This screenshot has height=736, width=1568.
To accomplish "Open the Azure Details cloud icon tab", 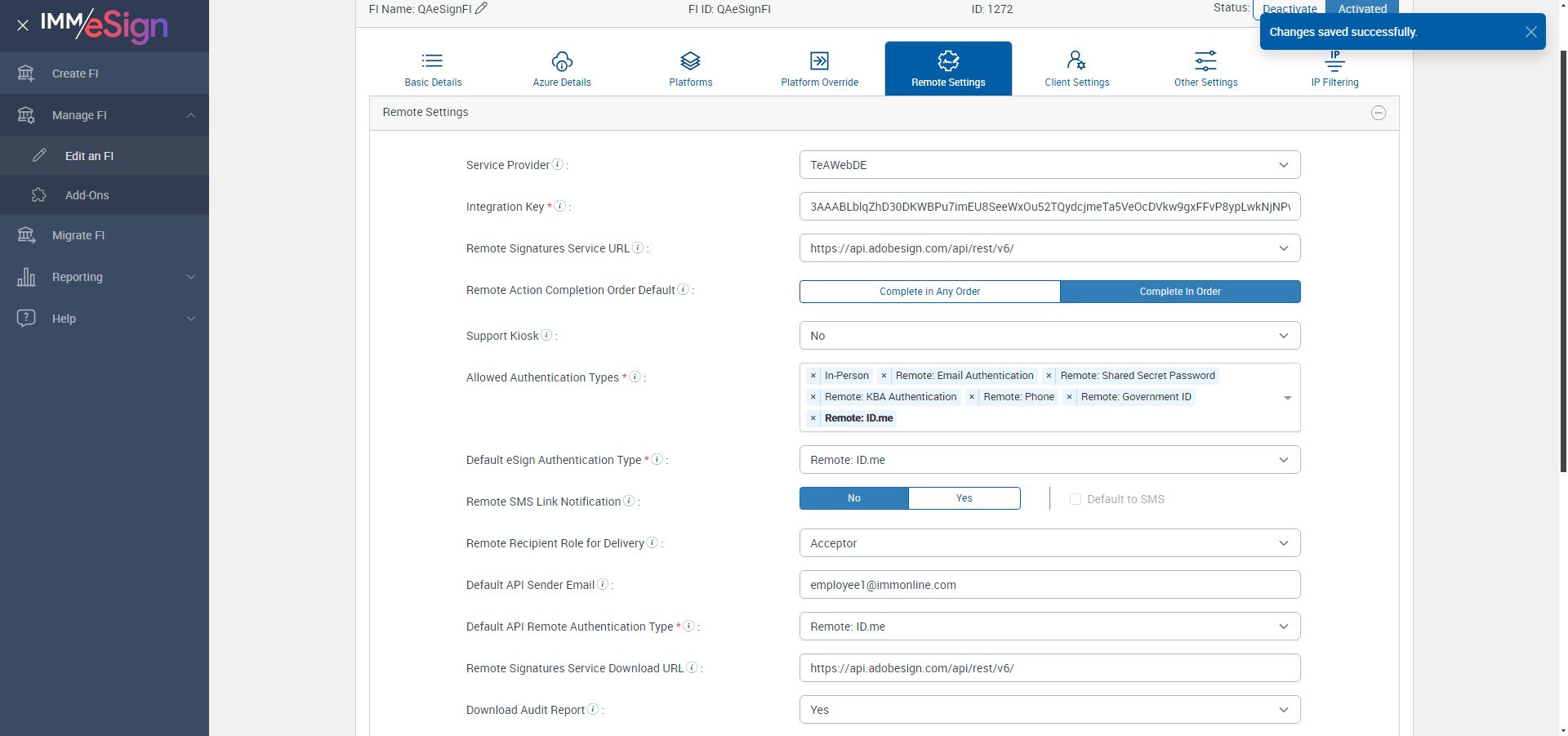I will coord(562,69).
